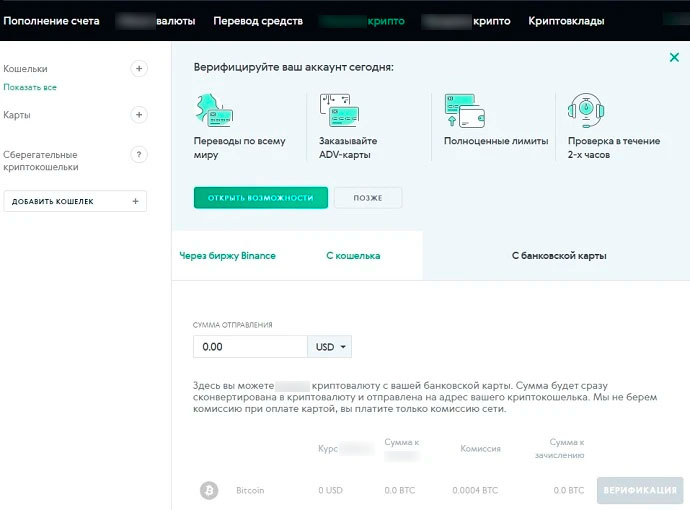Switch to Через биржу Binance tab
This screenshot has width=690, height=510.
pyautogui.click(x=227, y=256)
